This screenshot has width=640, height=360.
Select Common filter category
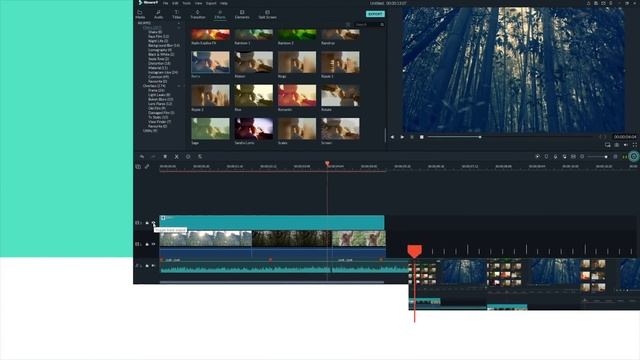158,77
